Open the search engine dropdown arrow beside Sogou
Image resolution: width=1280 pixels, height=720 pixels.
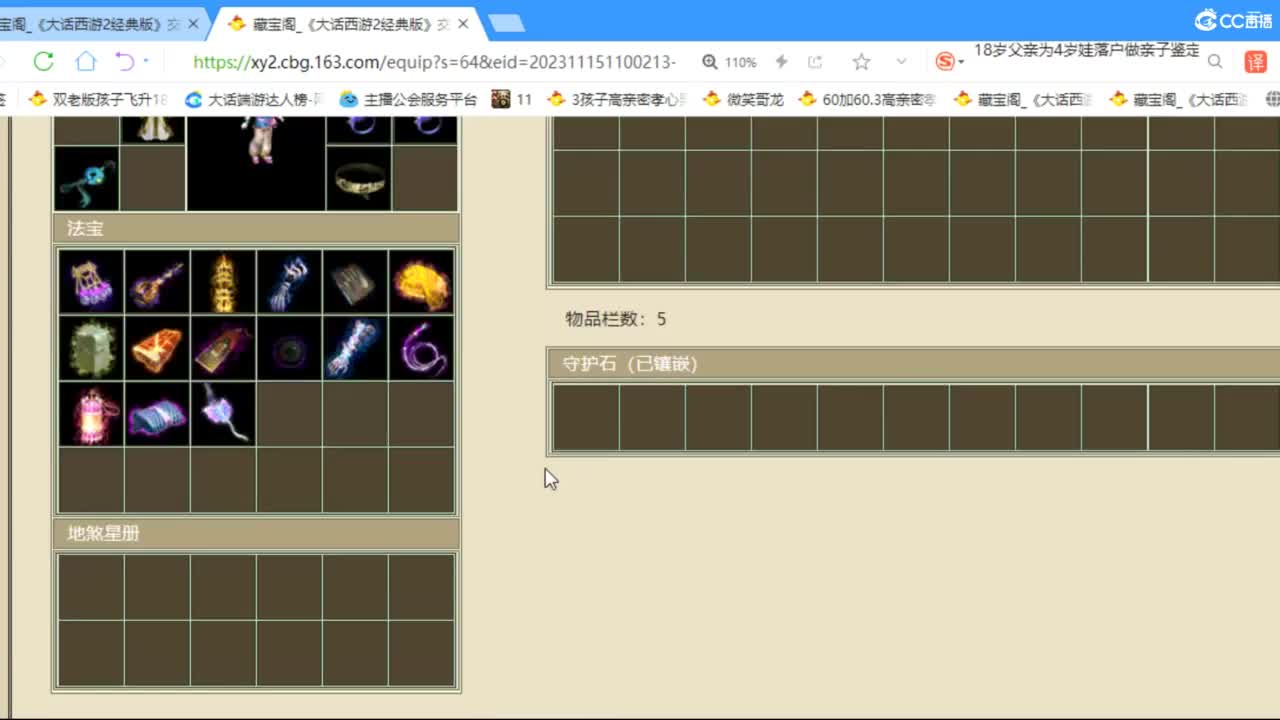click(961, 62)
